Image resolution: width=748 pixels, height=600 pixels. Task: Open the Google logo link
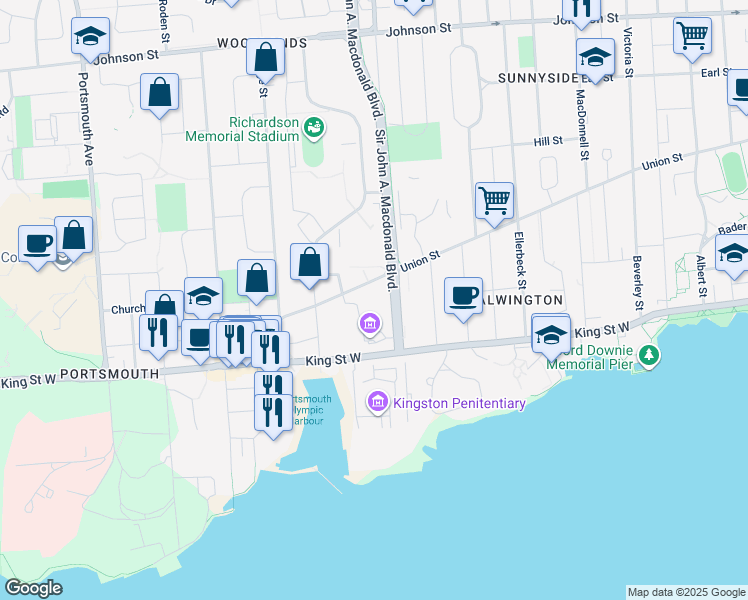coord(33,588)
